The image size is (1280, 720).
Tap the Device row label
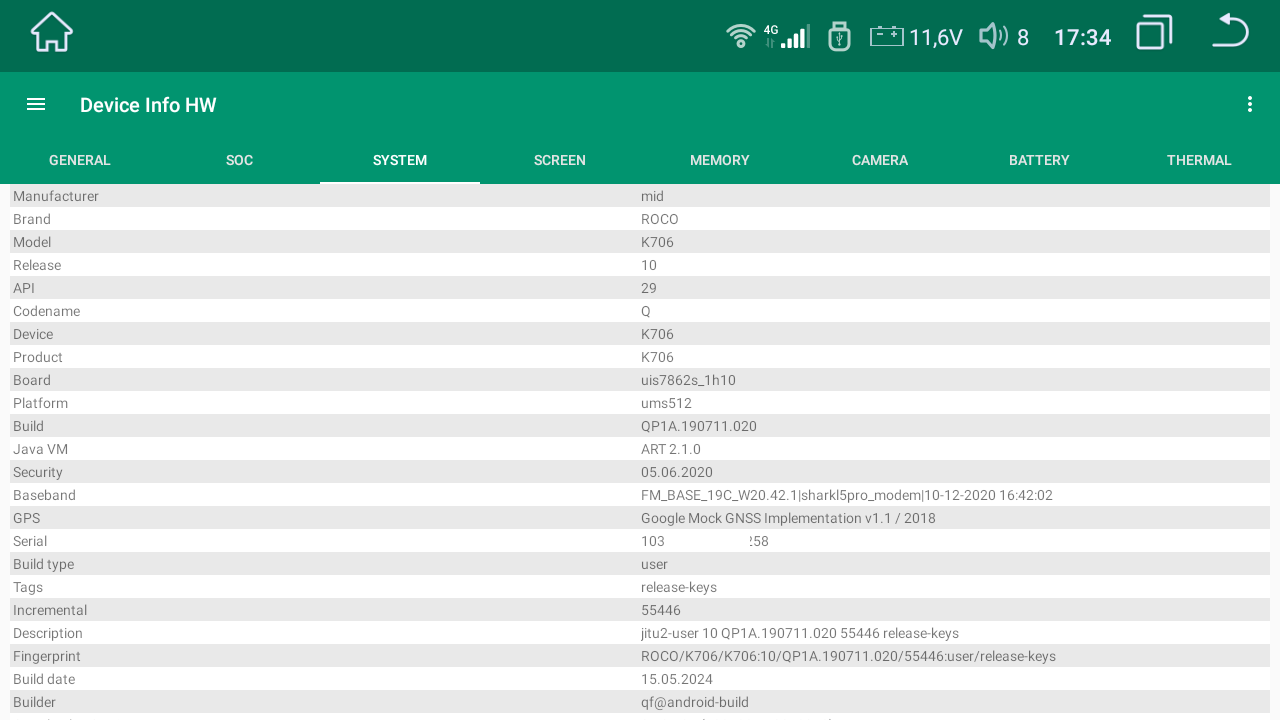pyautogui.click(x=33, y=334)
